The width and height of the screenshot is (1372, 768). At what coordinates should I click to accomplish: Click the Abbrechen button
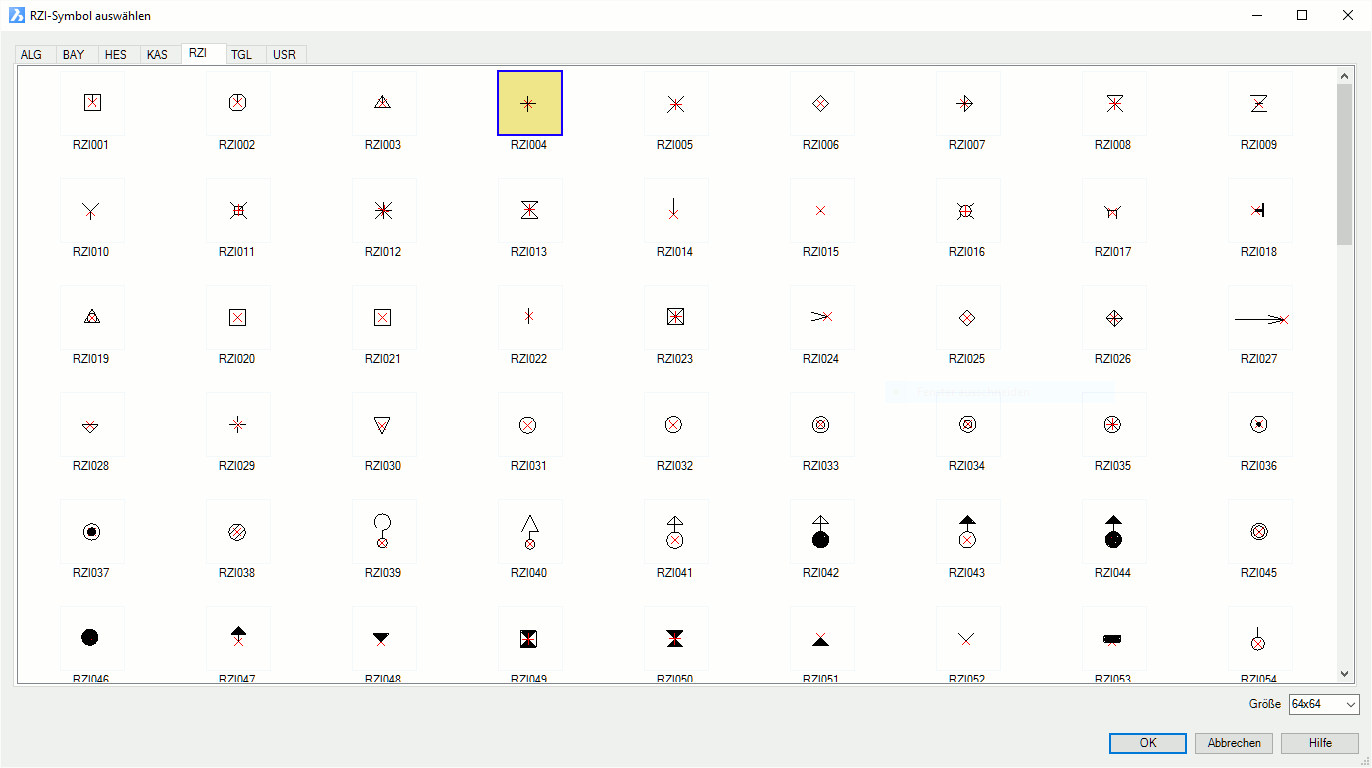click(1234, 743)
